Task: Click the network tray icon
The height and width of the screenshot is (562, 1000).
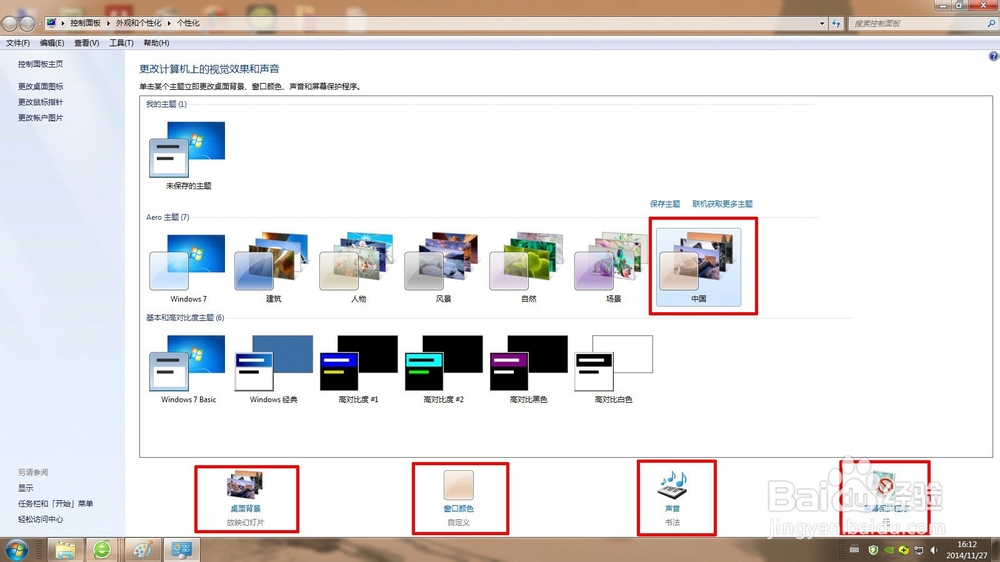Action: click(x=918, y=550)
